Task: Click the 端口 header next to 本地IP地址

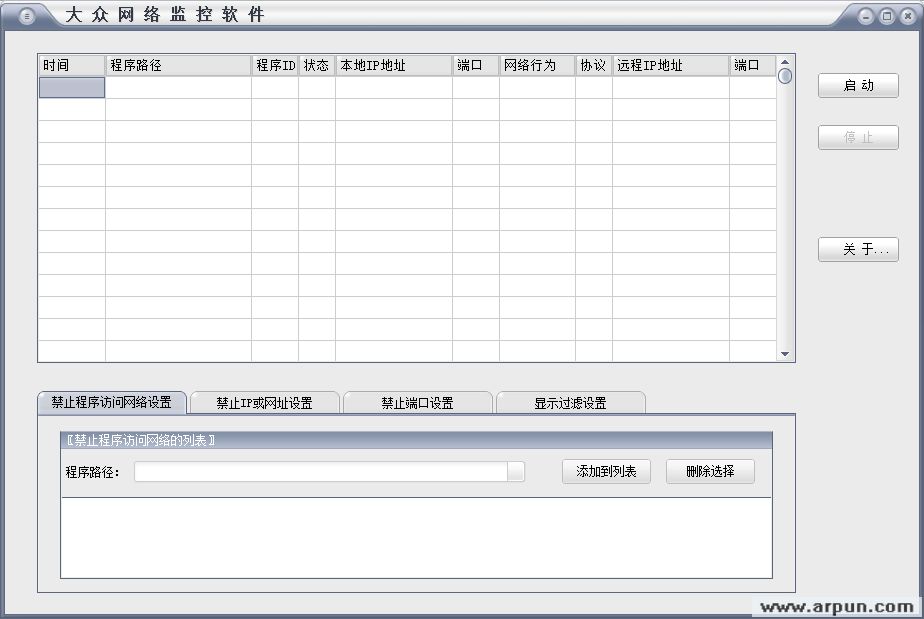Action: [x=476, y=65]
